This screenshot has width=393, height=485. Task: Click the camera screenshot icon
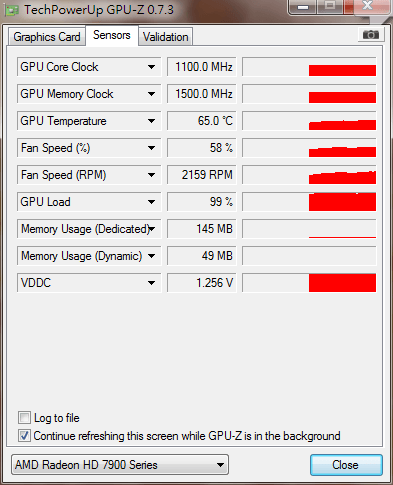(x=371, y=34)
